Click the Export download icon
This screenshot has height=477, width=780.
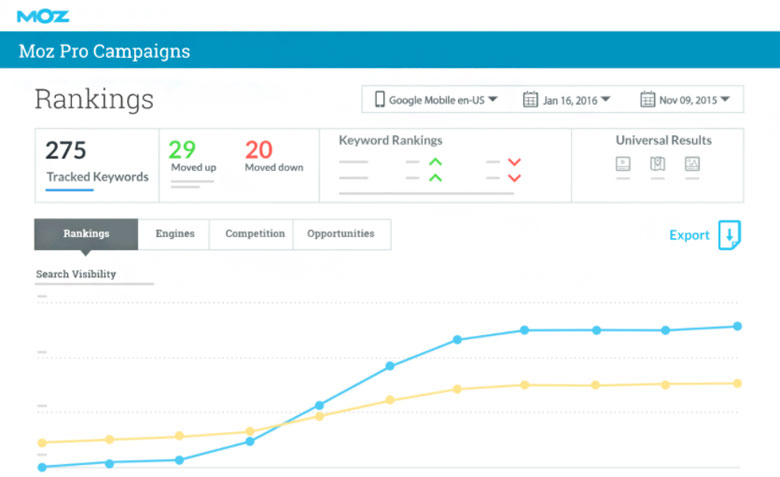click(730, 235)
